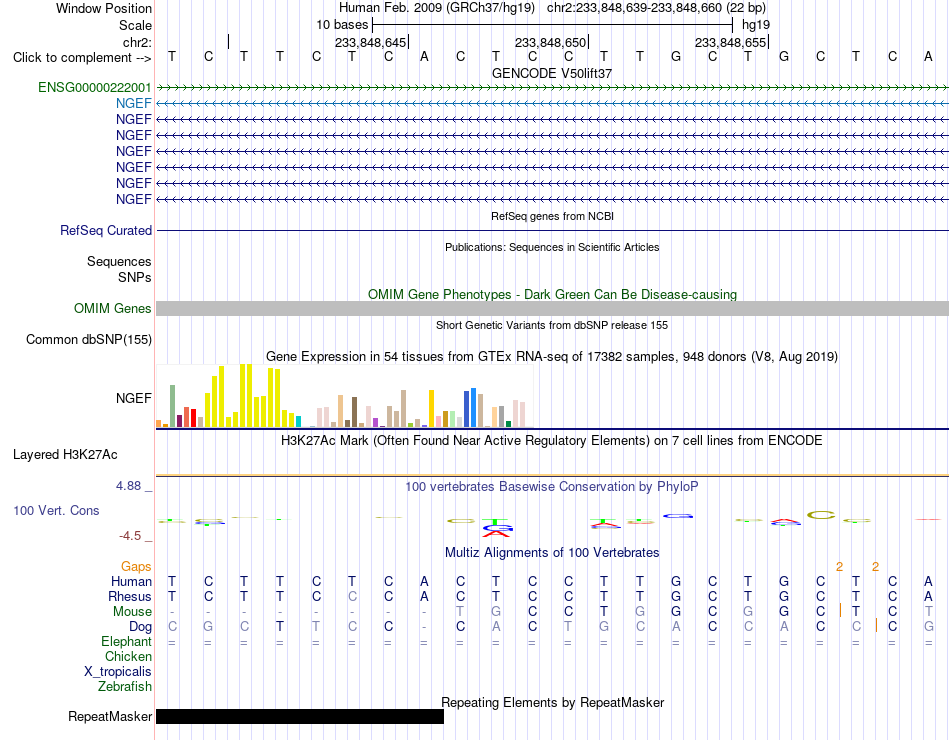Click the gray OMIM Genes bar
Image resolution: width=950 pixels, height=740 pixels.
pos(552,308)
